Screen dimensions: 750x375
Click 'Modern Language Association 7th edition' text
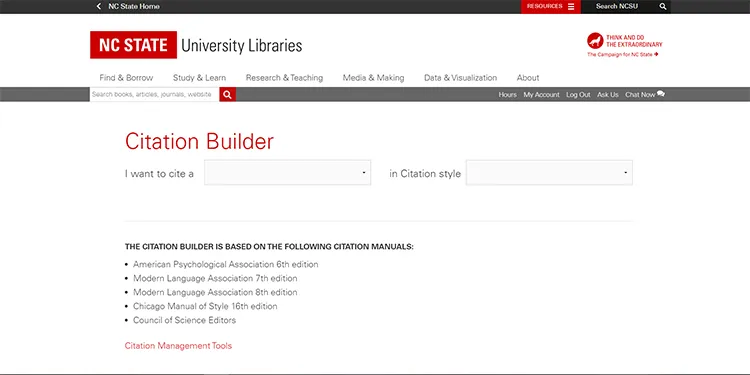215,278
